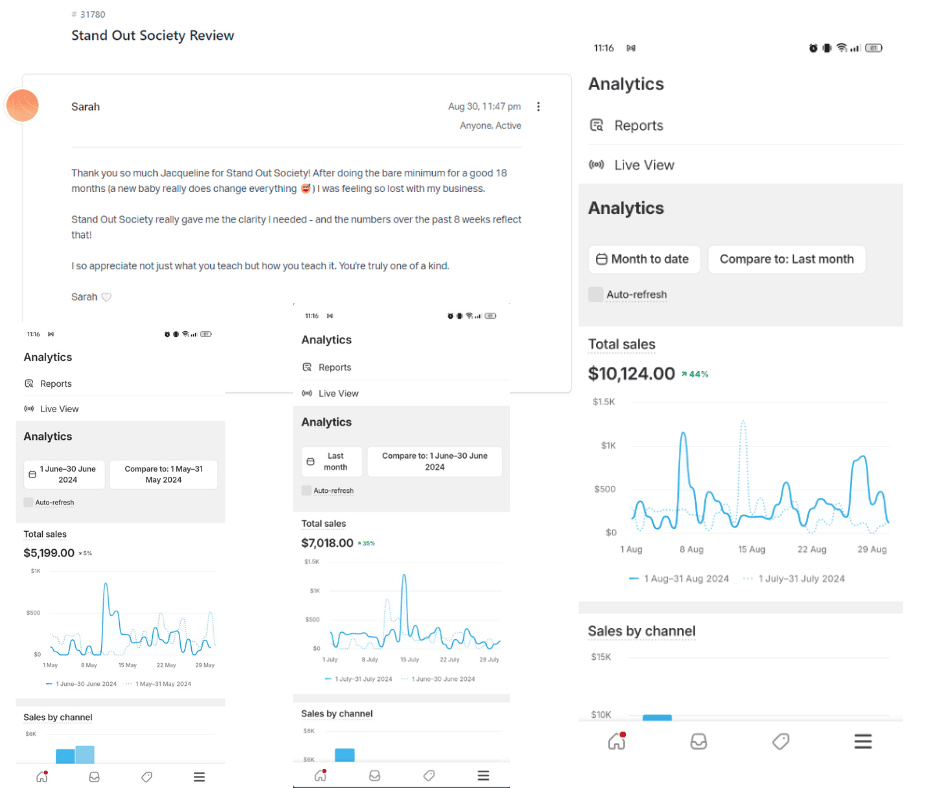The image size is (940, 788).
Task: Tap tag icon in July screen bottom bar
Action: coord(429,775)
